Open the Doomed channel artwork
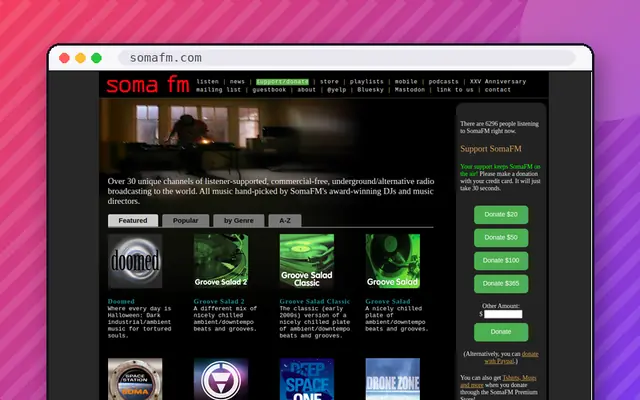The width and height of the screenshot is (640, 400). [x=135, y=261]
